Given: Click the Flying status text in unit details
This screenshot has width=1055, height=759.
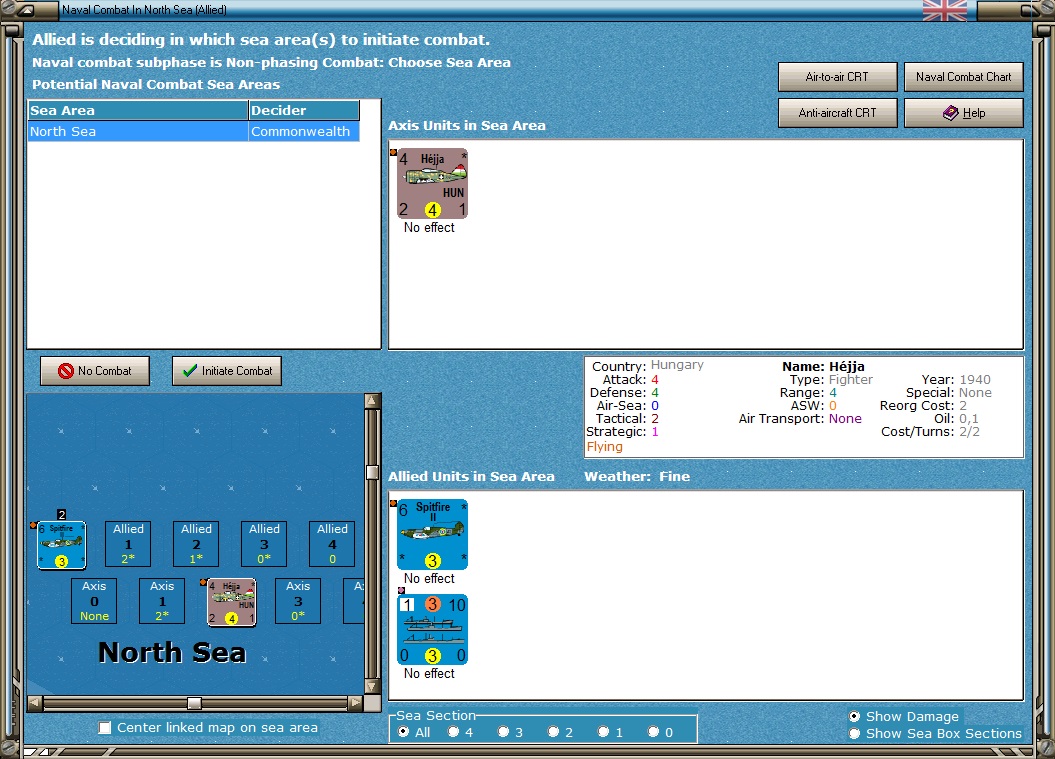Looking at the screenshot, I should (x=604, y=447).
